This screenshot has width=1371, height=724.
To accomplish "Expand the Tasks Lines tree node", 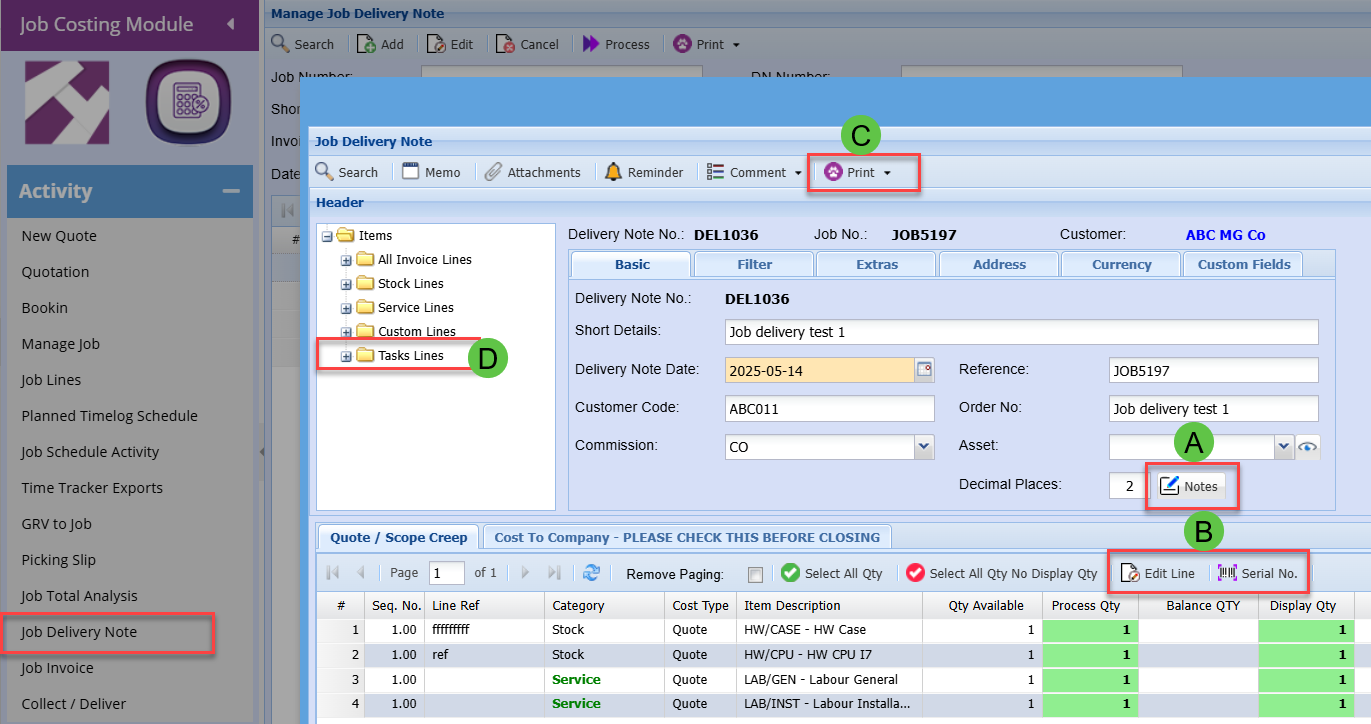I will [347, 356].
